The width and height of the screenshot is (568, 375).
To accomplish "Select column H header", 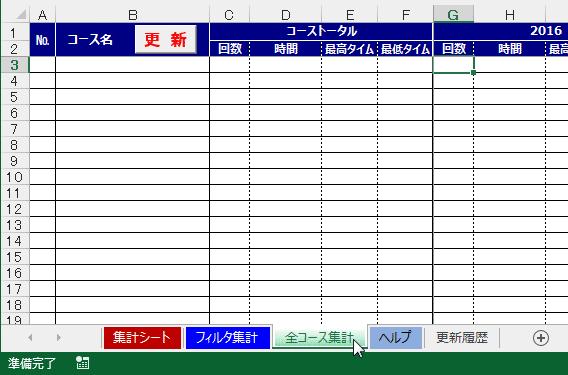I will pyautogui.click(x=510, y=15).
